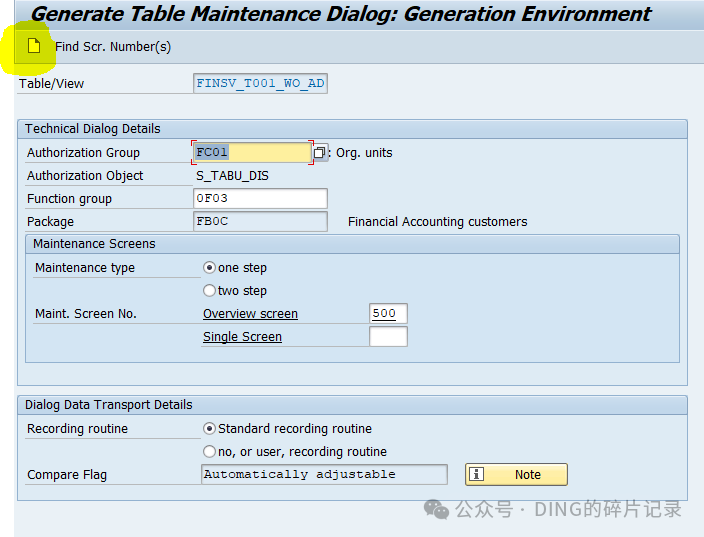Click the Overview screen number field 500

click(388, 313)
